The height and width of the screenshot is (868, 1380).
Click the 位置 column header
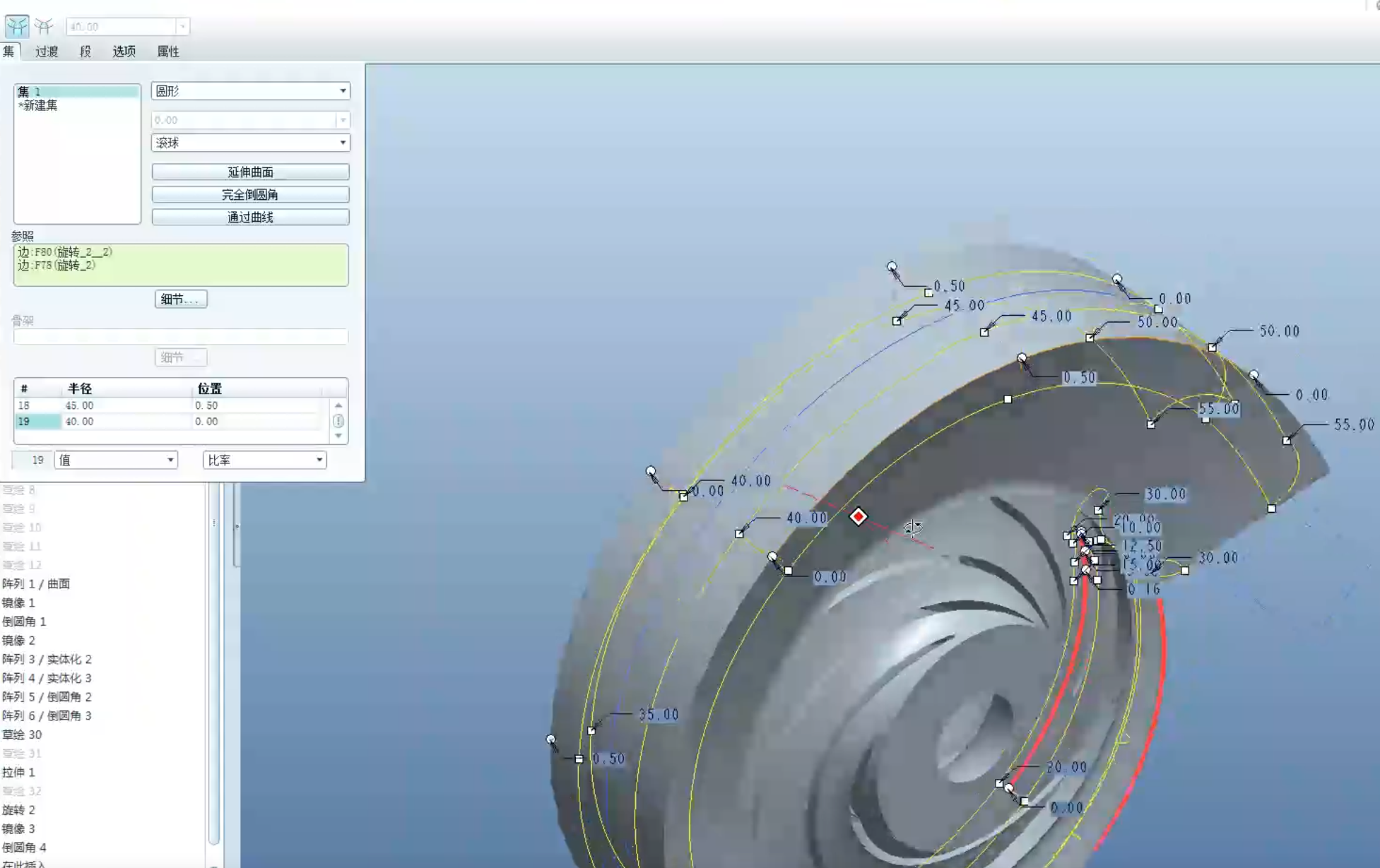(x=210, y=388)
